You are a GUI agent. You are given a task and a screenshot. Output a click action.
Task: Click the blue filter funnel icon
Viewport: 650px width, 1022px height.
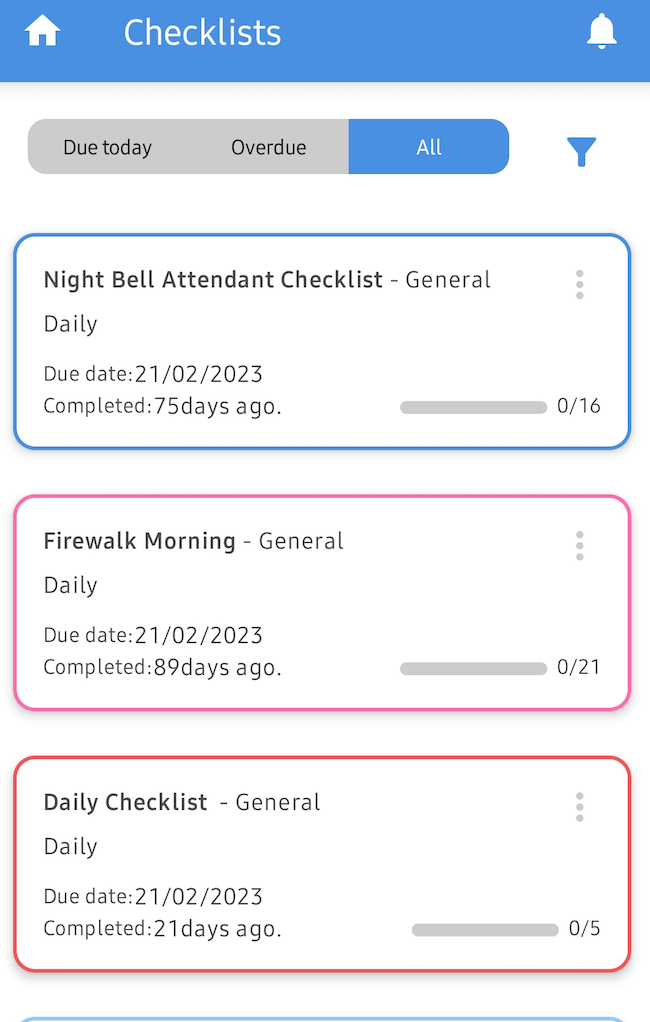click(581, 150)
